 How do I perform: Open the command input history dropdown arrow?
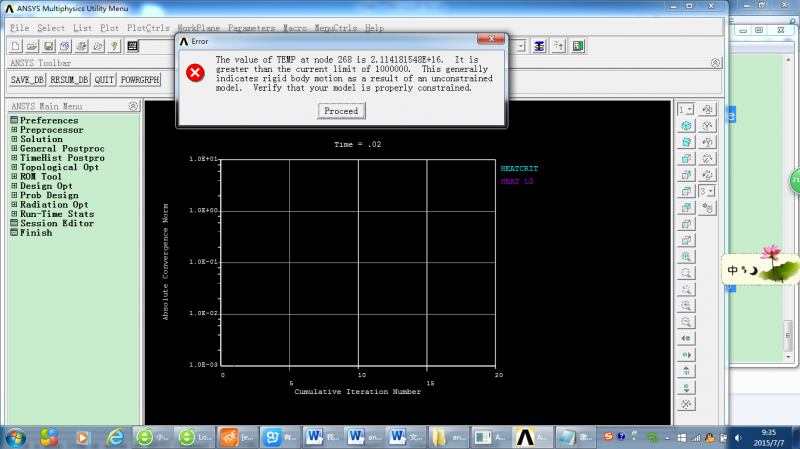(x=520, y=46)
